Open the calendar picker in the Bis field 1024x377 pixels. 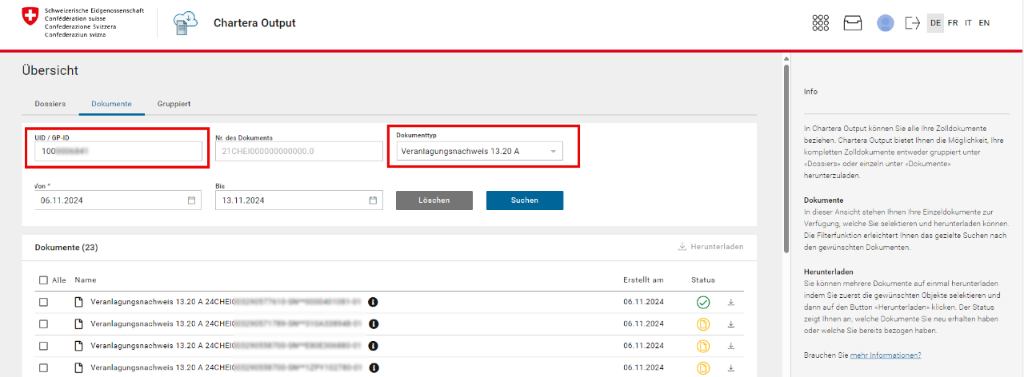point(373,201)
